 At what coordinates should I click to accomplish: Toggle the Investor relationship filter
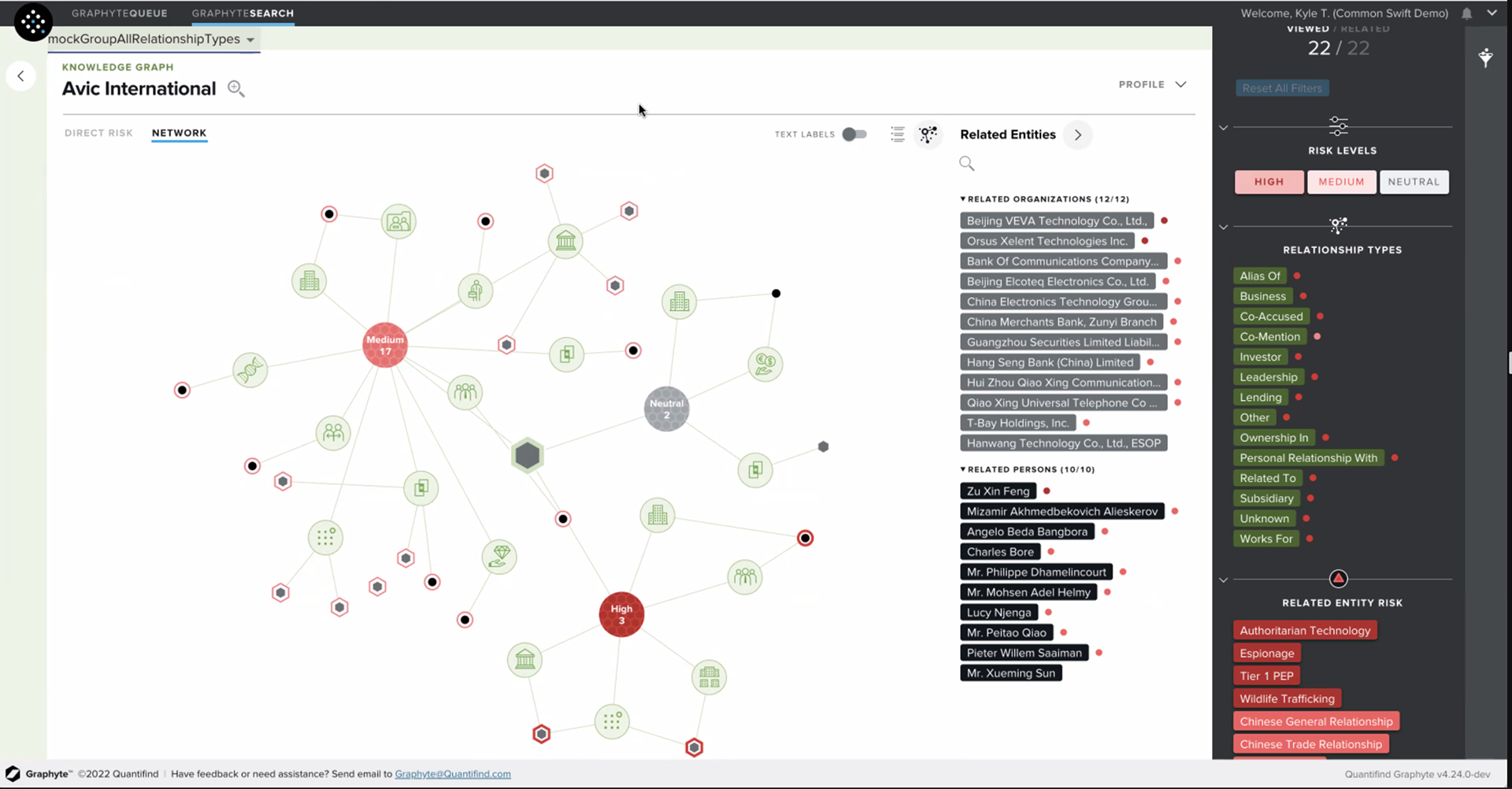point(1260,357)
